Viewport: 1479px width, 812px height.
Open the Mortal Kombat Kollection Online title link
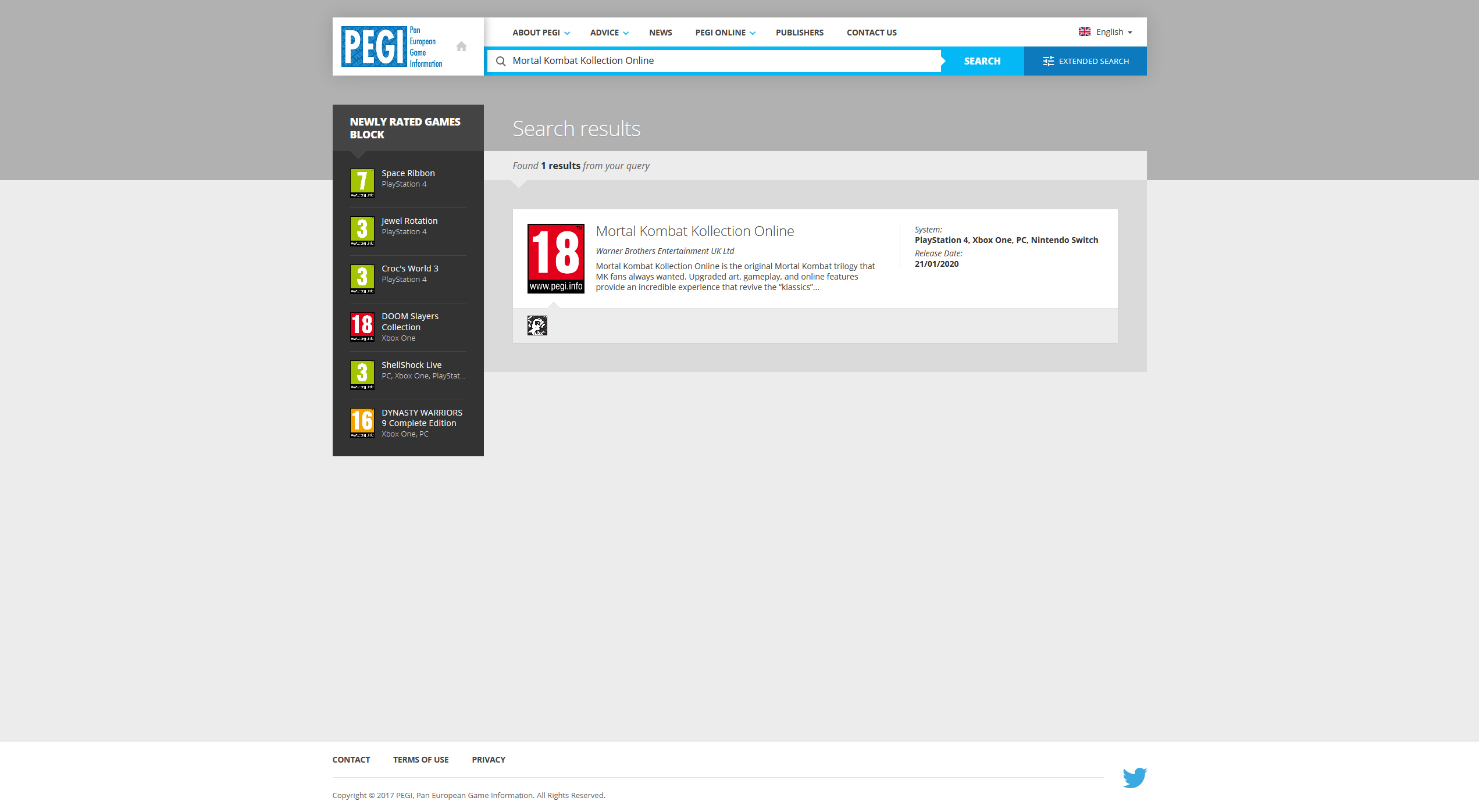(694, 231)
